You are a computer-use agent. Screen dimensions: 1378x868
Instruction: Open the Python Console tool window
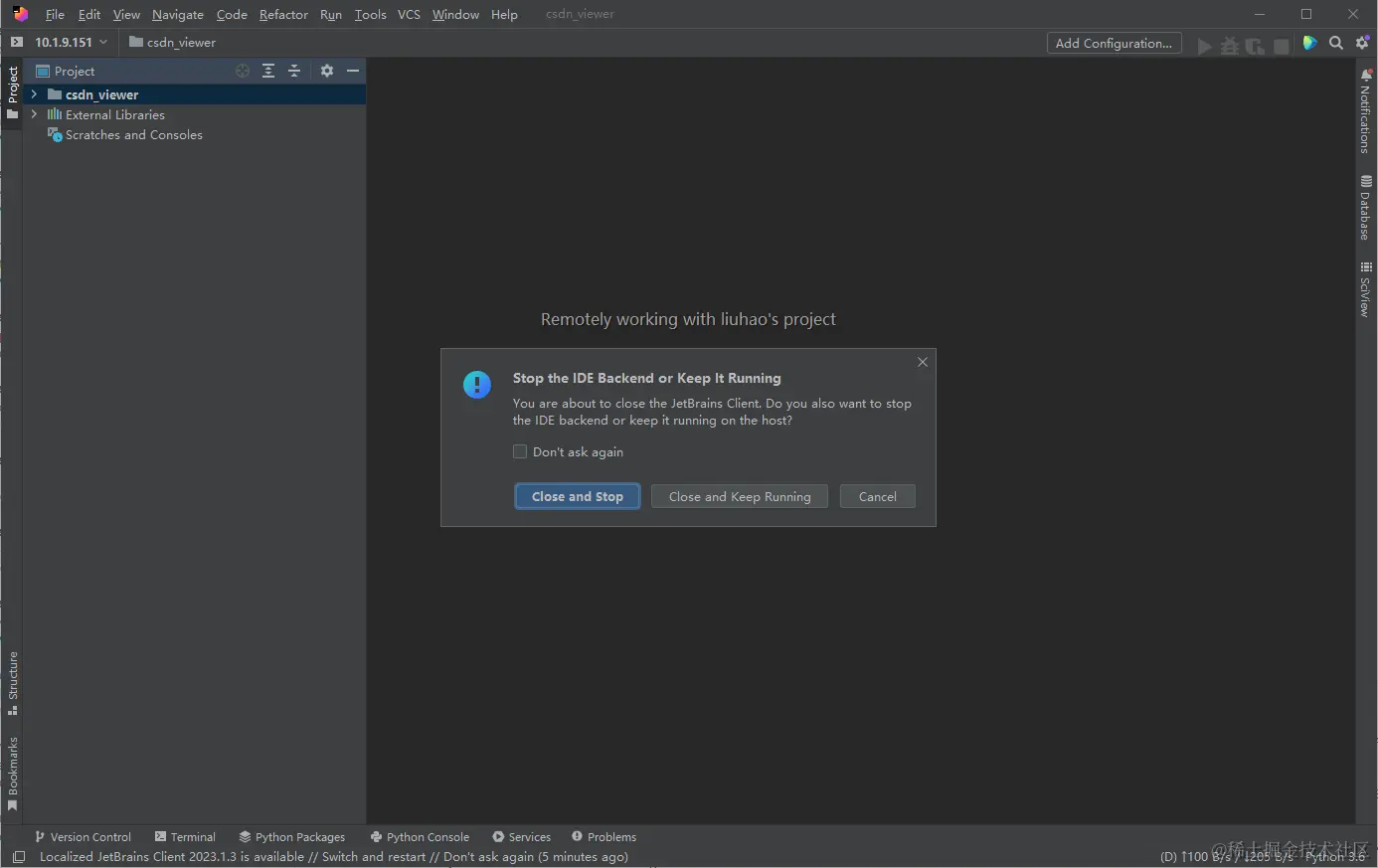coord(420,837)
